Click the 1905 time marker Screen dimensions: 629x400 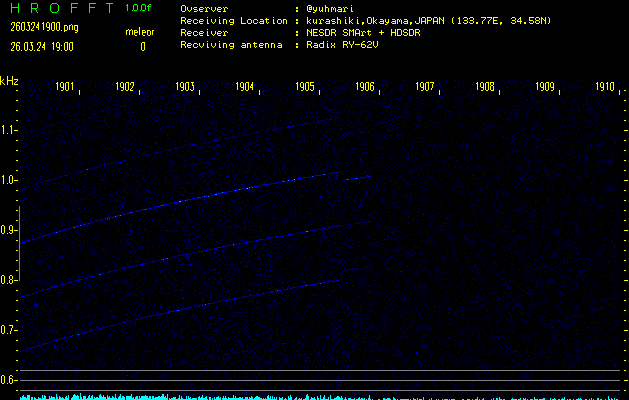tap(305, 87)
